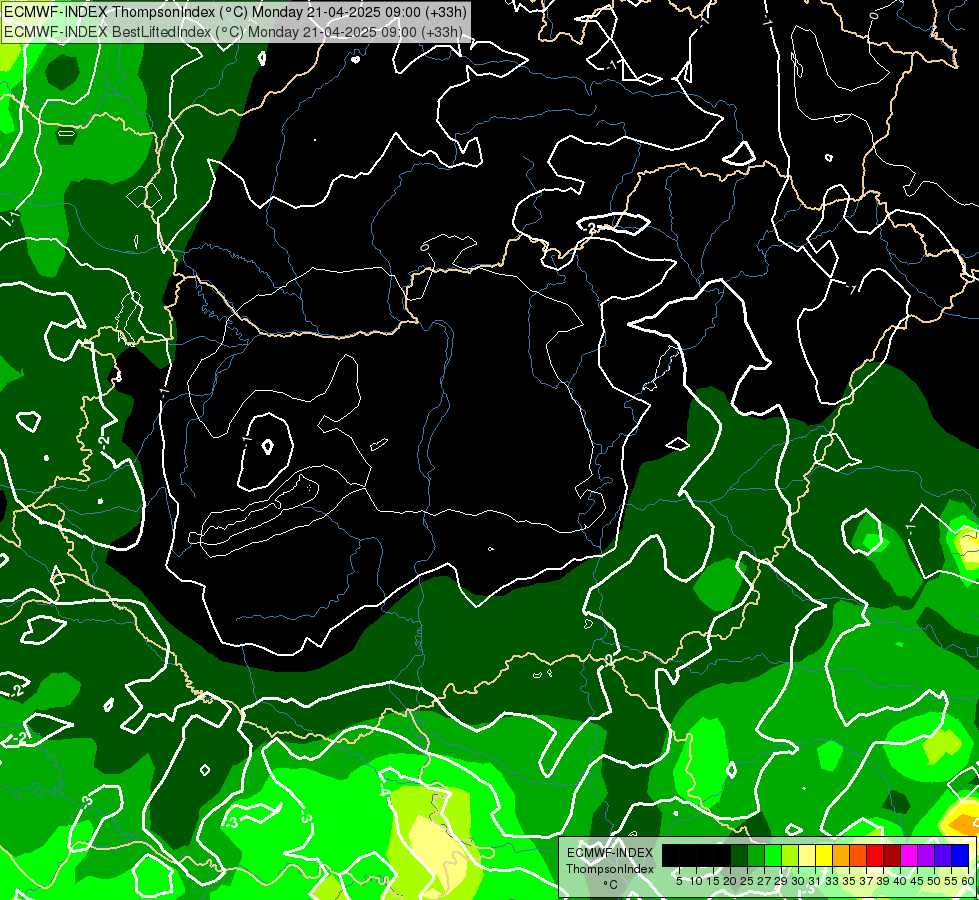The image size is (979, 900).
Task: Click the bright red 37–39 legend swatch
Action: [875, 856]
